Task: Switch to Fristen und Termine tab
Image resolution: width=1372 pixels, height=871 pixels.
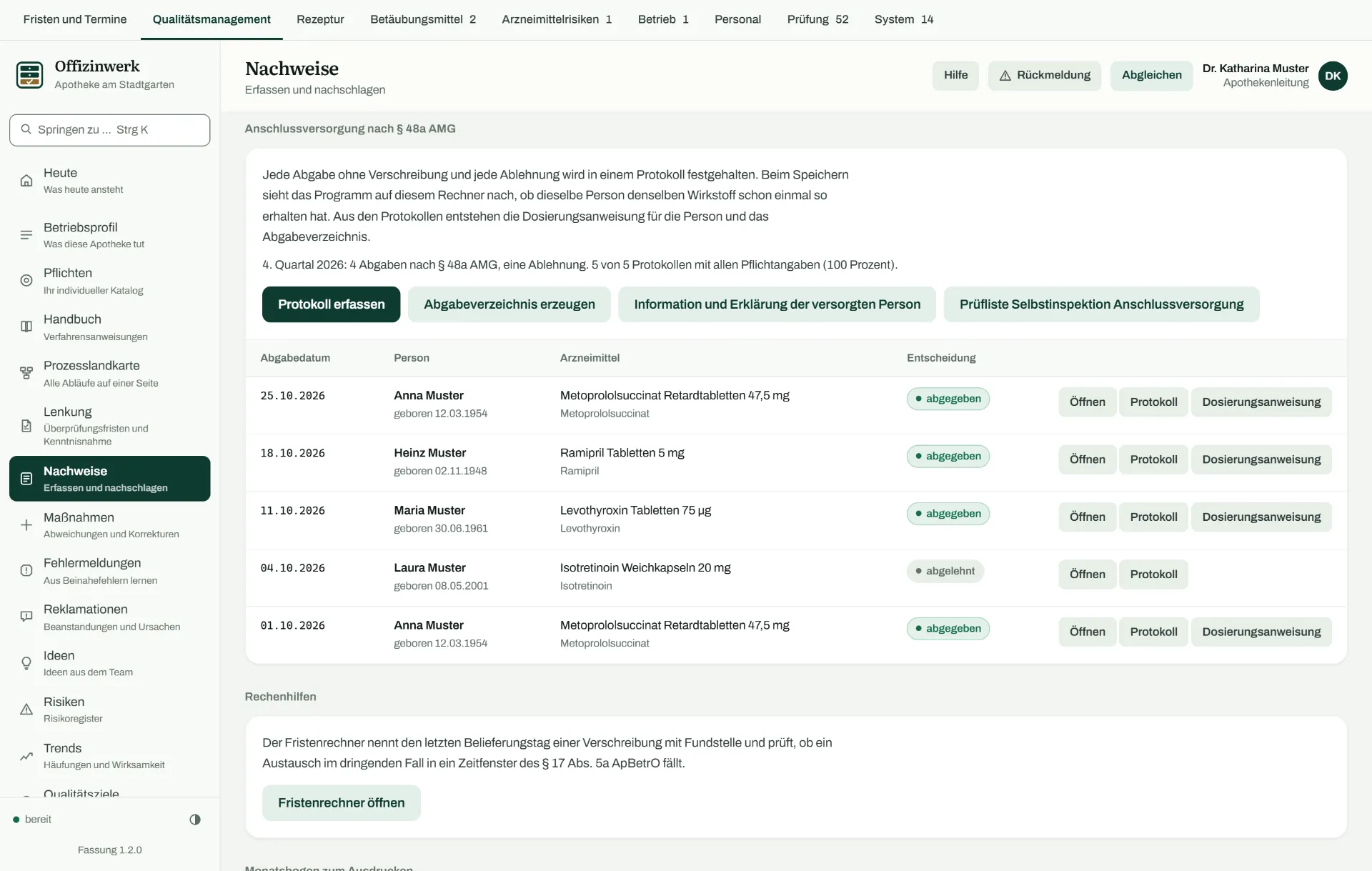Action: click(75, 19)
